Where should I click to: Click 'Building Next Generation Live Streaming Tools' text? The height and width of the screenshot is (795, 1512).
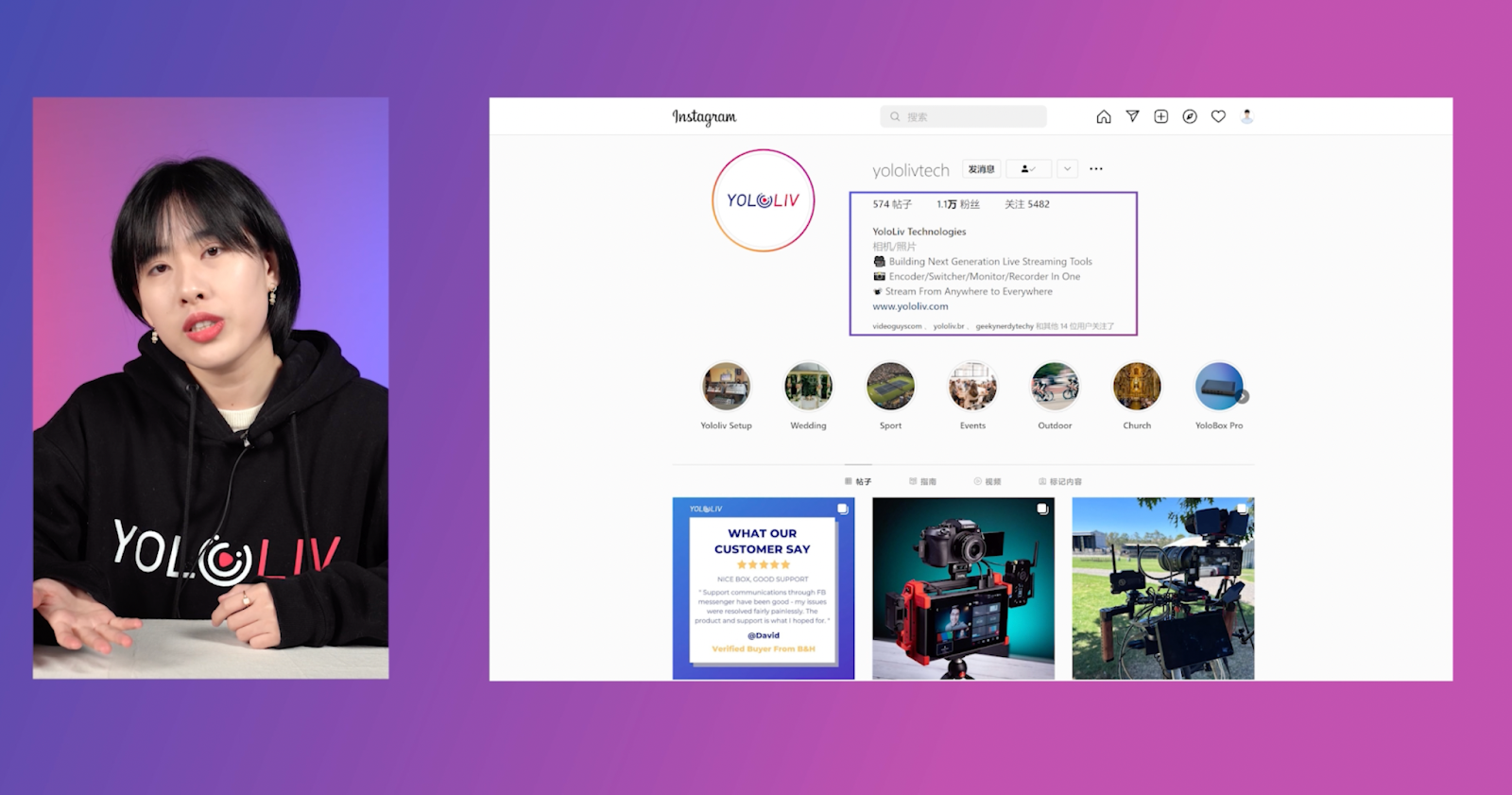(990, 262)
